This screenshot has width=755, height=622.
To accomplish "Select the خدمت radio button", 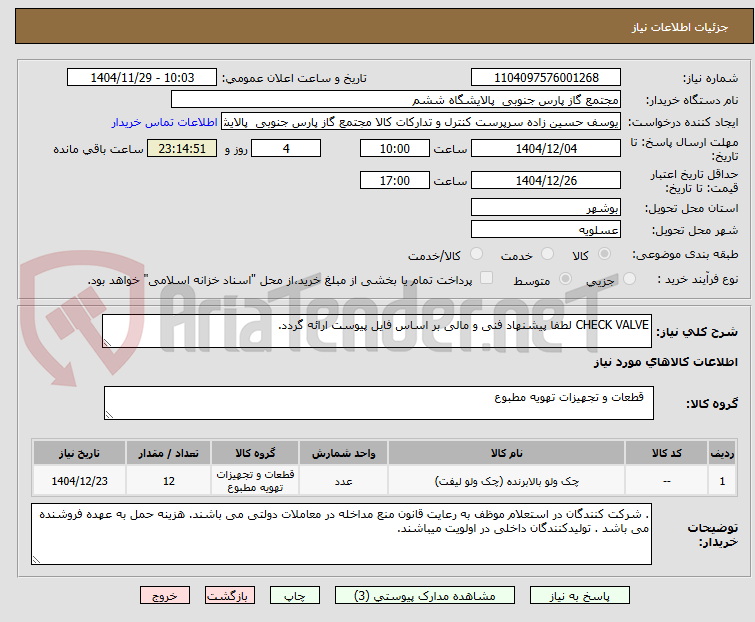I will (x=547, y=254).
